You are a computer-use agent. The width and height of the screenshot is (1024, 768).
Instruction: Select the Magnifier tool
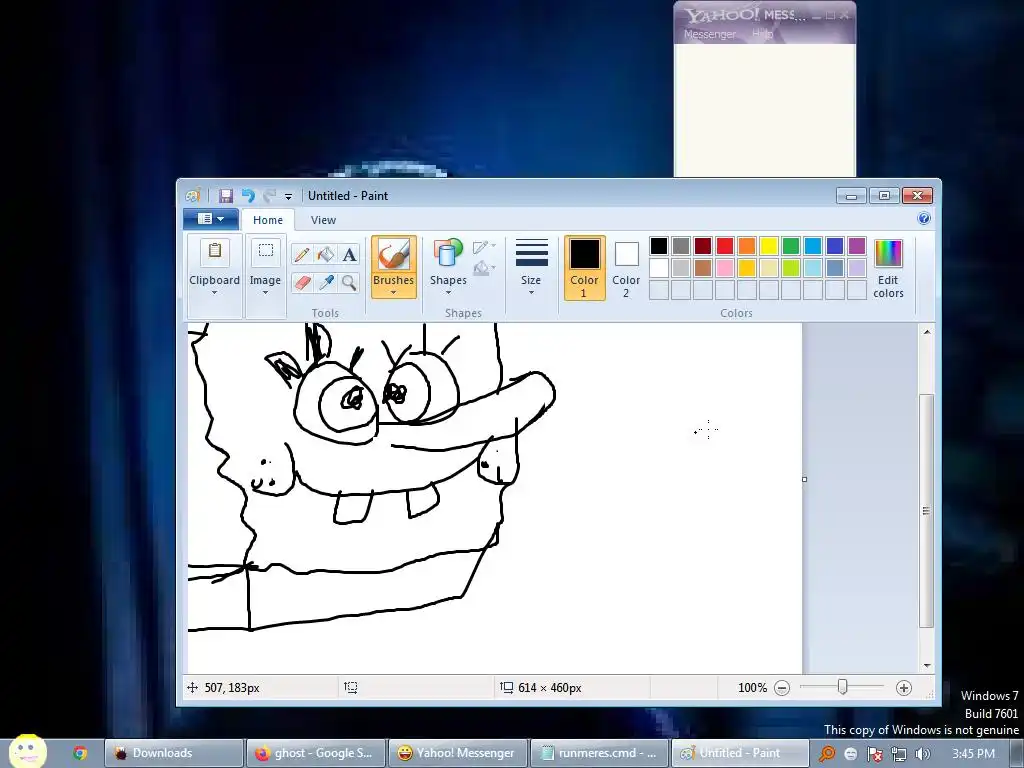[x=349, y=283]
